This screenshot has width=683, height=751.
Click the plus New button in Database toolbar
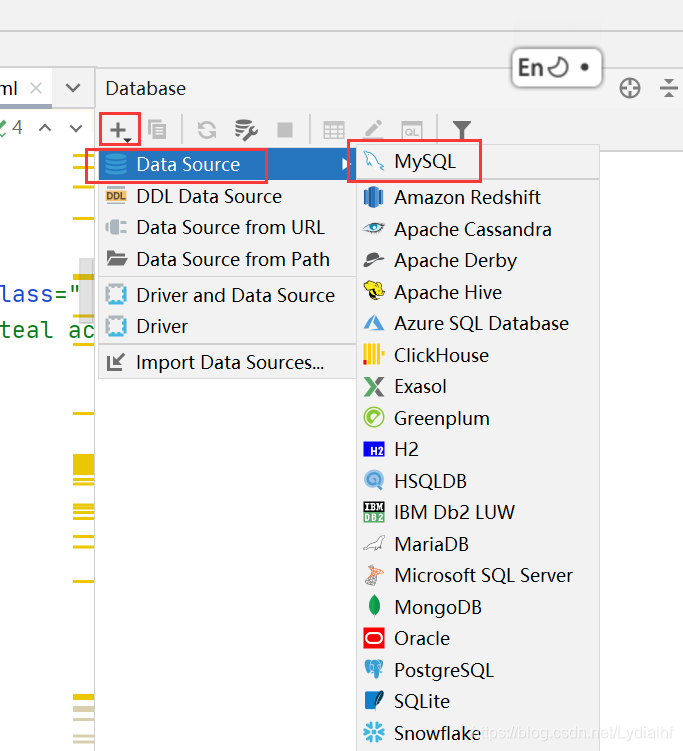click(x=120, y=130)
